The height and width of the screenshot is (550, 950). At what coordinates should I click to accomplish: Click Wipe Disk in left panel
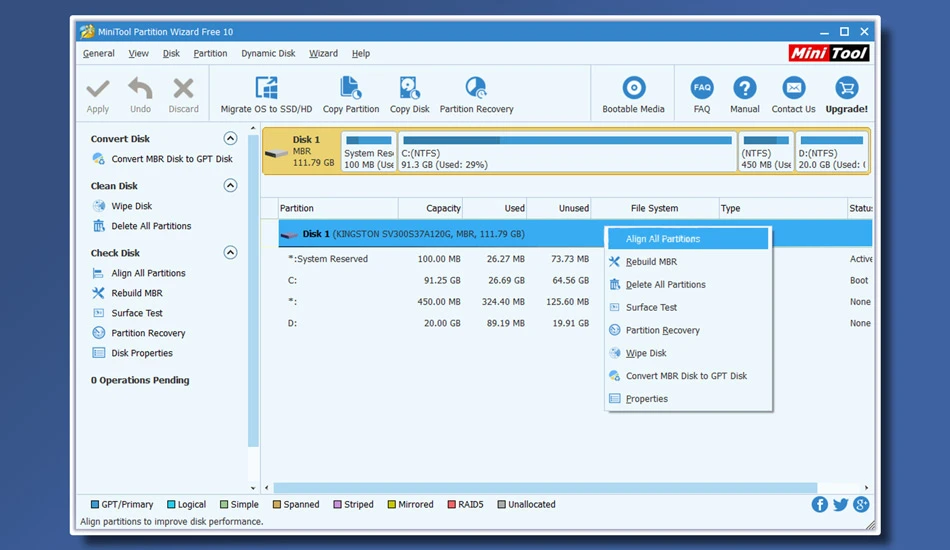coord(131,206)
